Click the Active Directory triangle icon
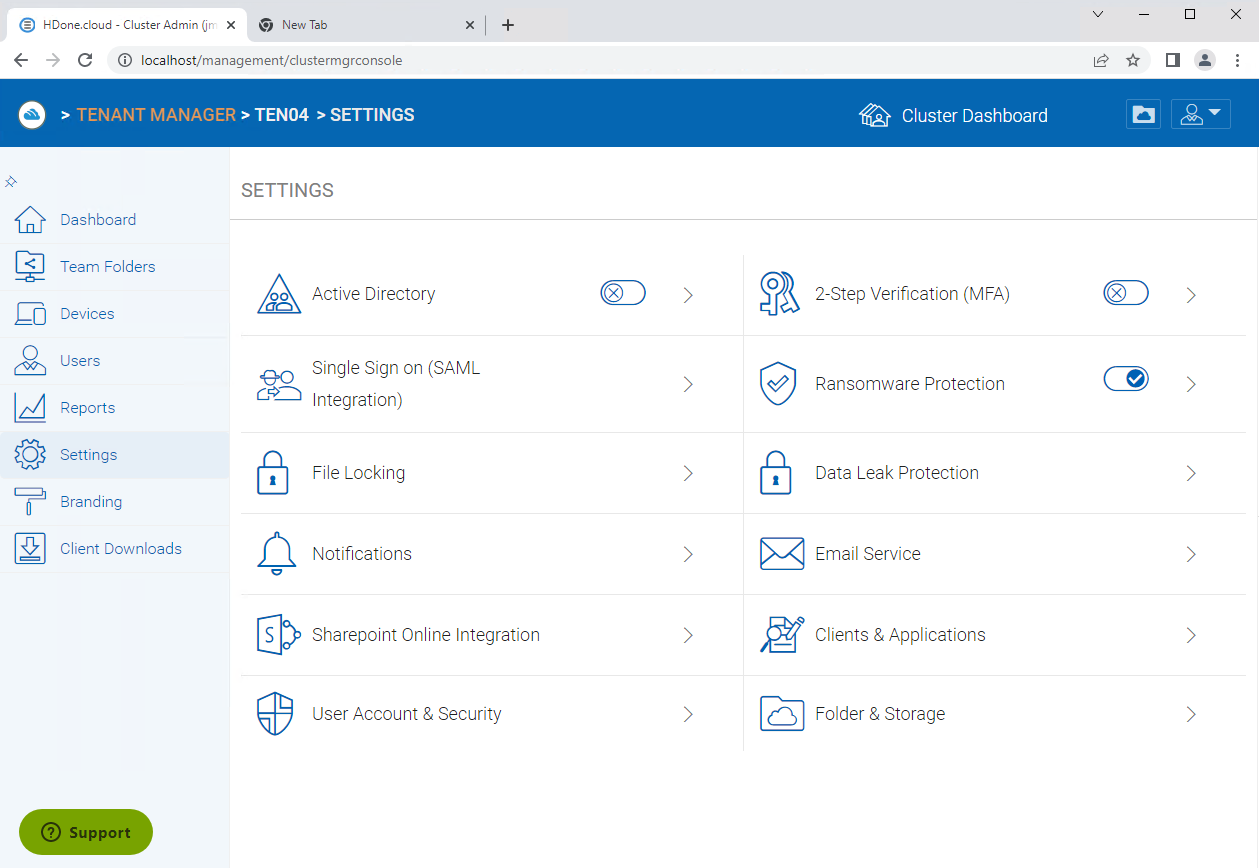 [279, 295]
